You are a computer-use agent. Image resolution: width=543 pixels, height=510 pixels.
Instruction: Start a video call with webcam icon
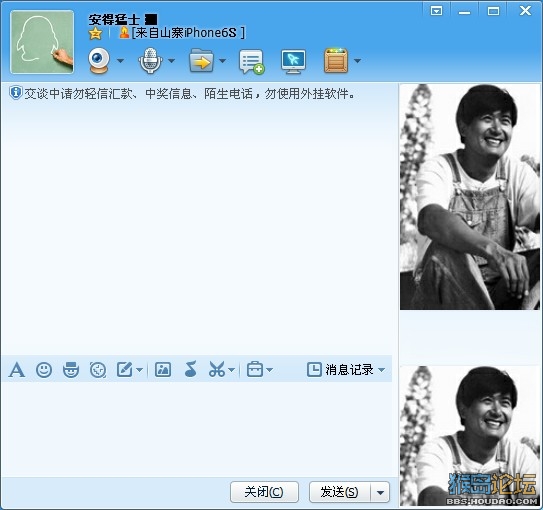pos(99,61)
